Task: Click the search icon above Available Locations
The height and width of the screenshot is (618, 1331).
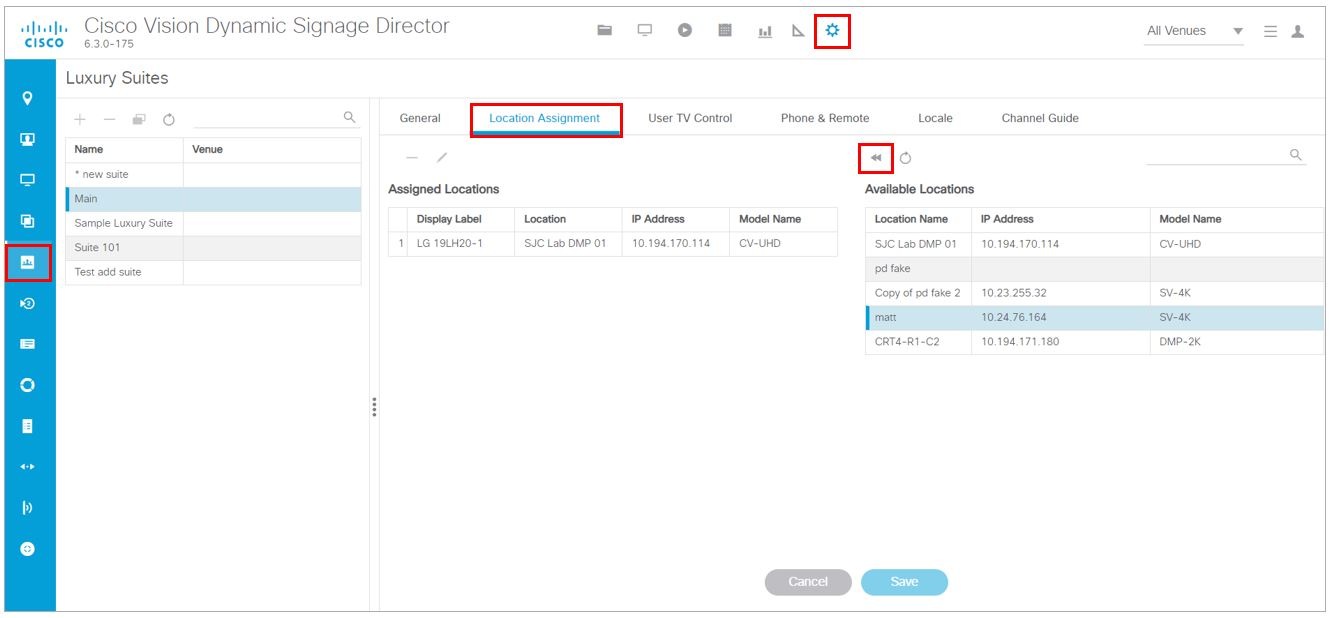Action: pyautogui.click(x=1295, y=155)
